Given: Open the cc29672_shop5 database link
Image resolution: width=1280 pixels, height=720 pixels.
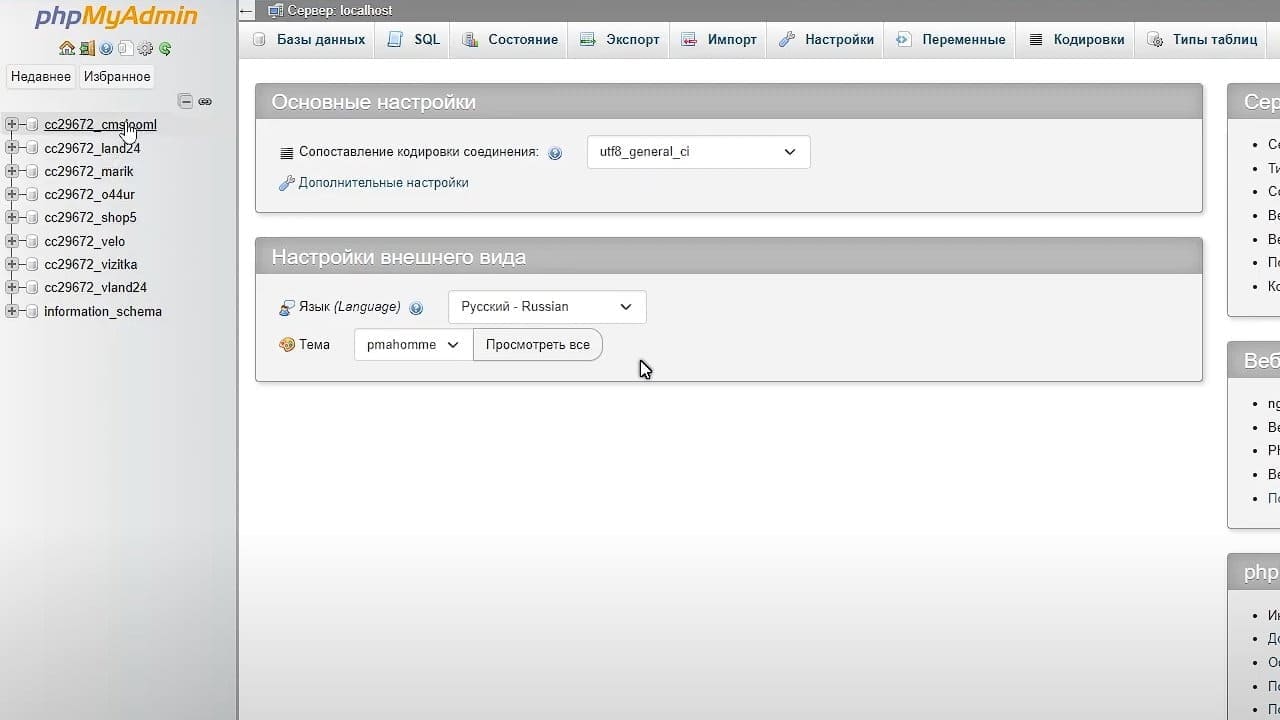Looking at the screenshot, I should pos(90,218).
